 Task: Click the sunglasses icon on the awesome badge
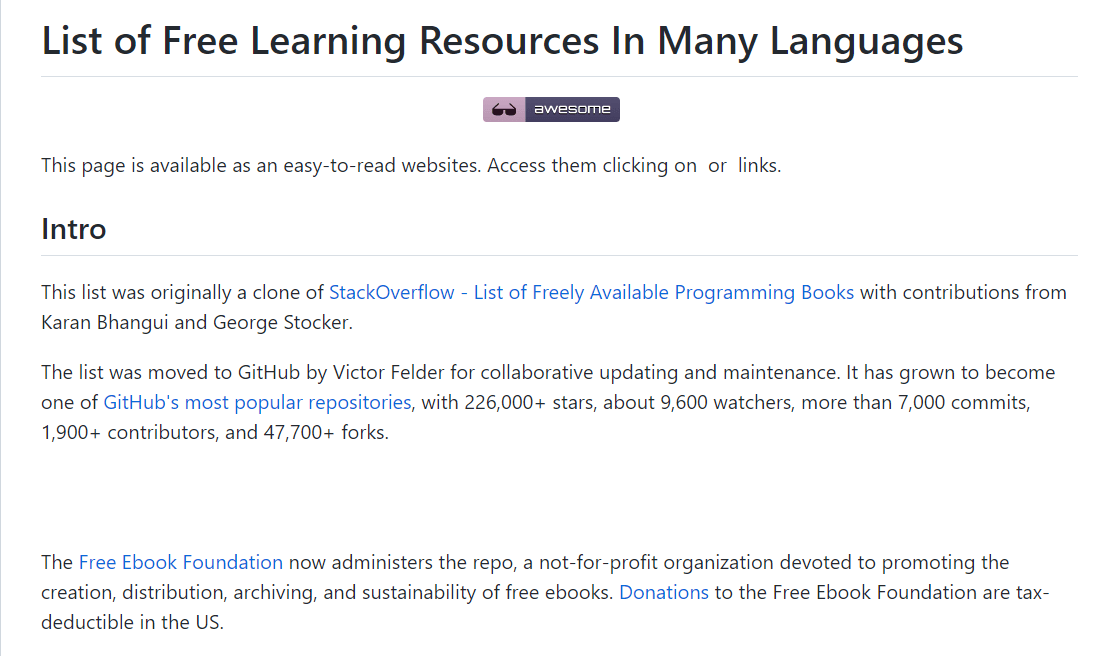[x=504, y=110]
